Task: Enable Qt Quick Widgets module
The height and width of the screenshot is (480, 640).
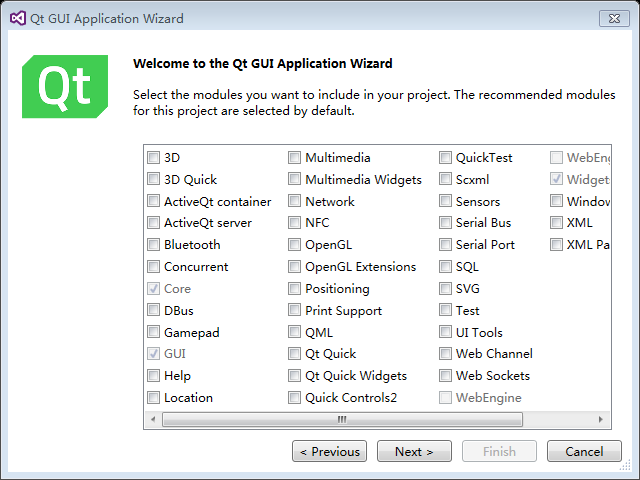Action: pos(294,376)
